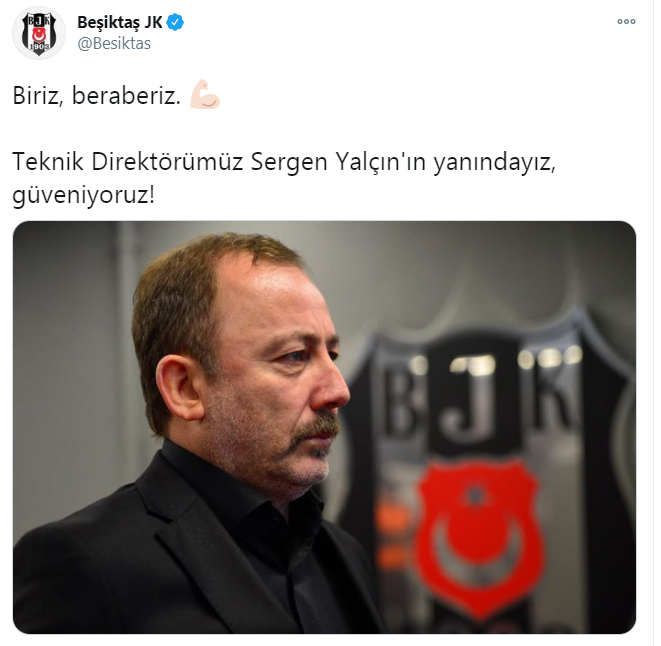Click 'Teknik Direktörümüz' in the tweet text

[x=128, y=162]
